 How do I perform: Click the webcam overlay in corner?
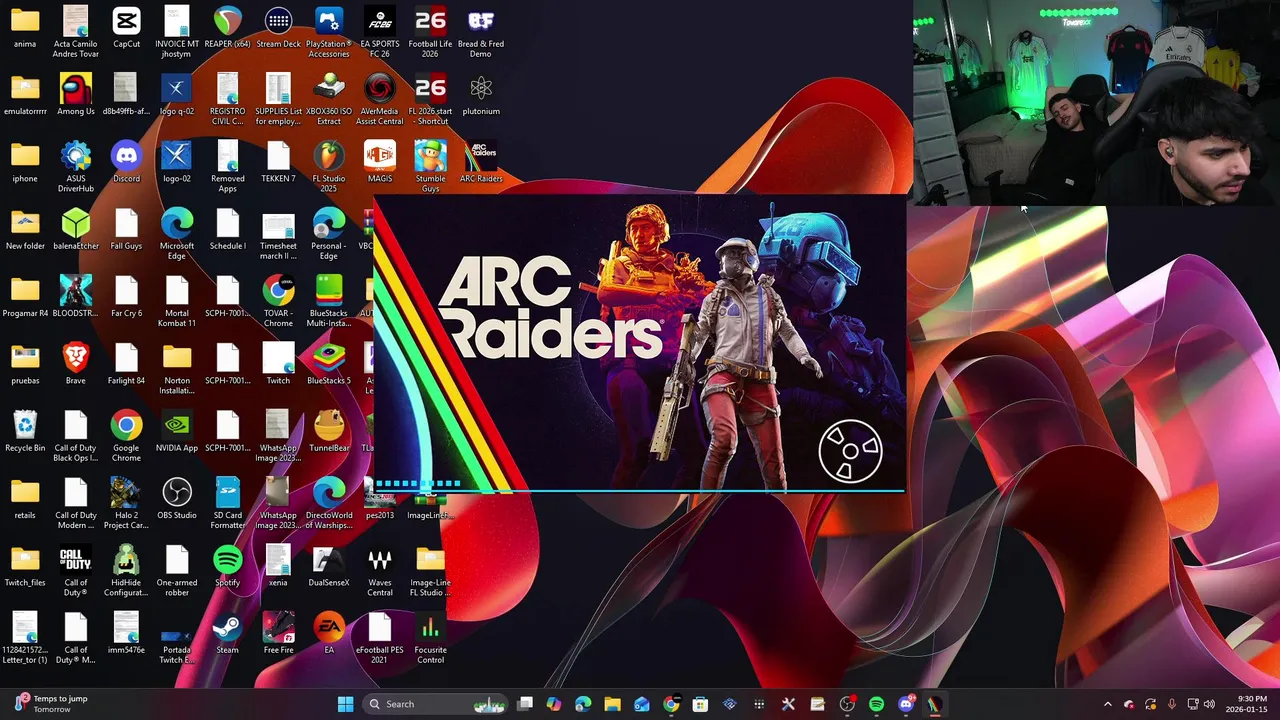(1096, 103)
